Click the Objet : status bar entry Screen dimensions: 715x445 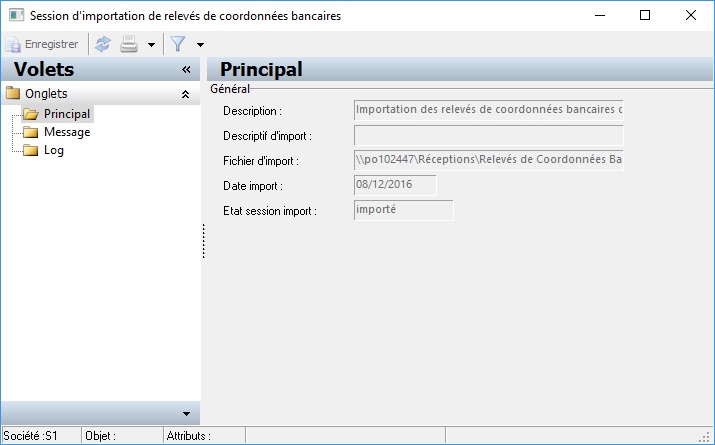coord(101,436)
